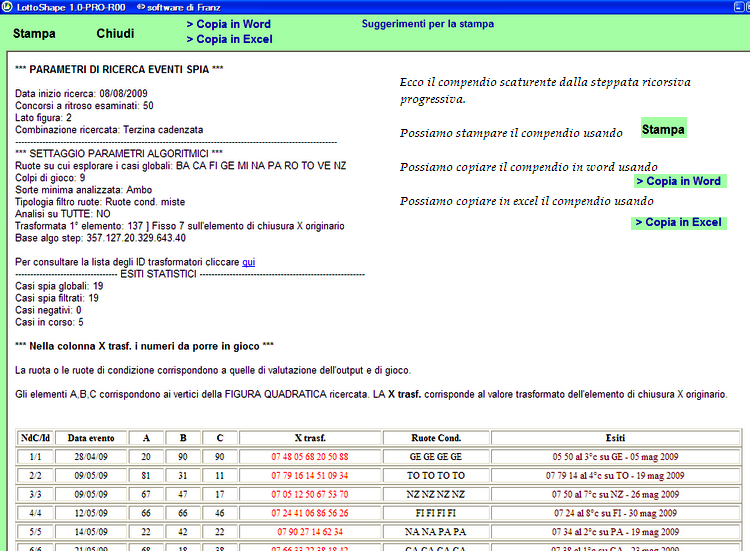This screenshot has height=551, width=750.
Task: Click the green Stampa button in the right panel
Action: (664, 130)
